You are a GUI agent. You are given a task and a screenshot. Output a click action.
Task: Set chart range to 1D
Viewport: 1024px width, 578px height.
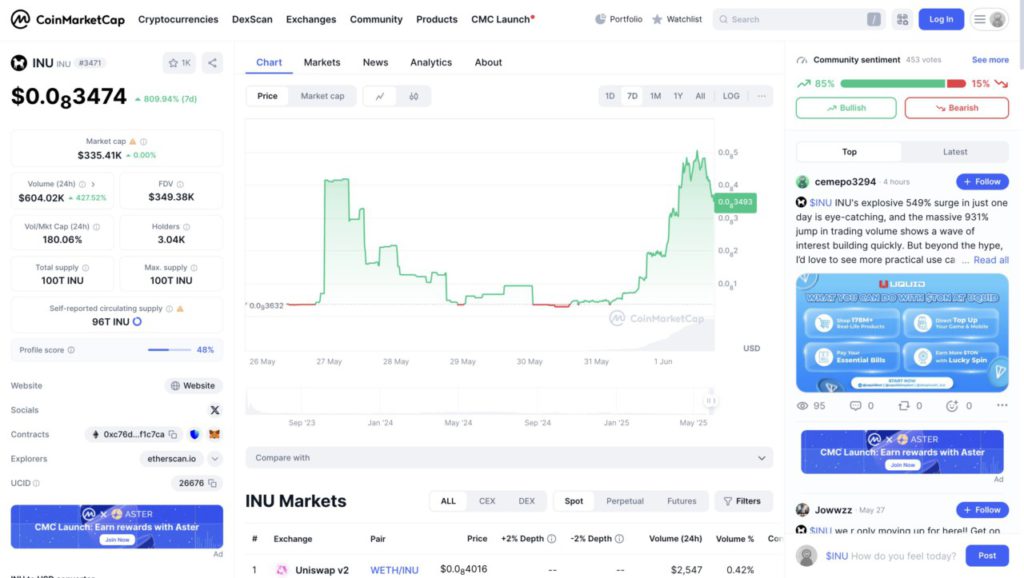[x=610, y=96]
